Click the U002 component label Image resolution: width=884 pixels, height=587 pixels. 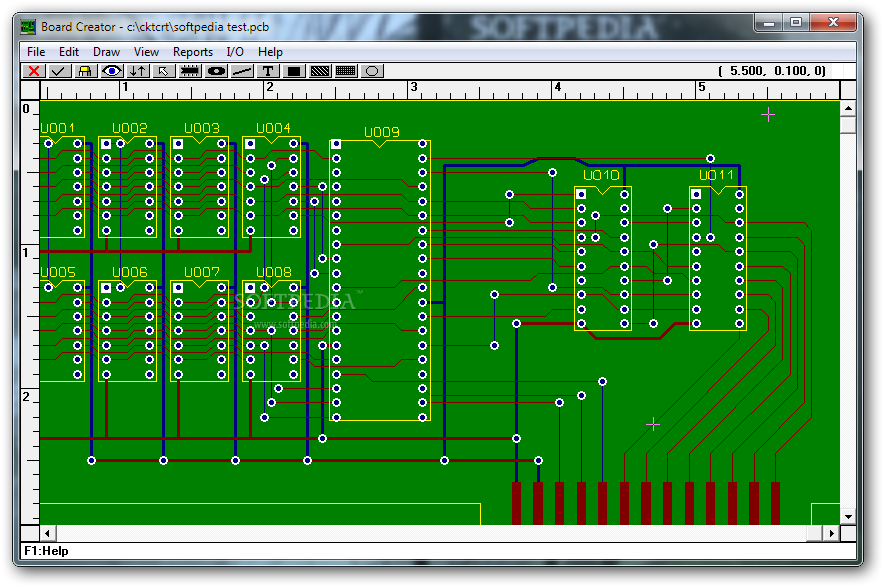[130, 128]
